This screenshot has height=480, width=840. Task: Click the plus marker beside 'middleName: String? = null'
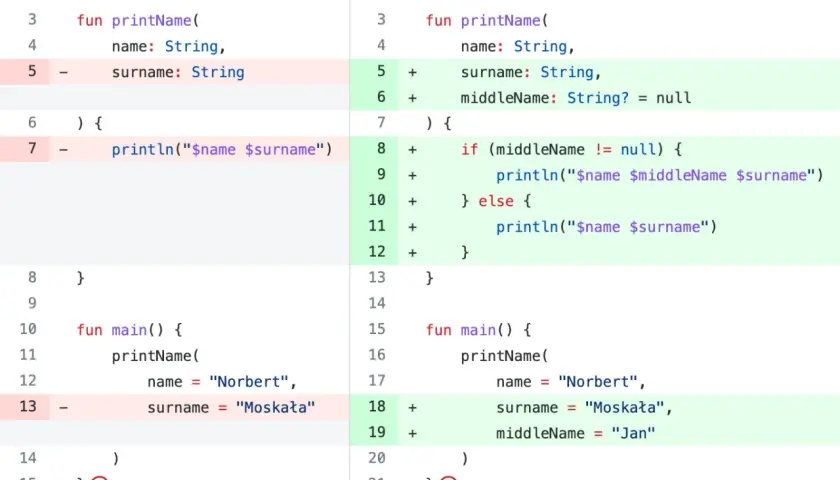pyautogui.click(x=412, y=98)
